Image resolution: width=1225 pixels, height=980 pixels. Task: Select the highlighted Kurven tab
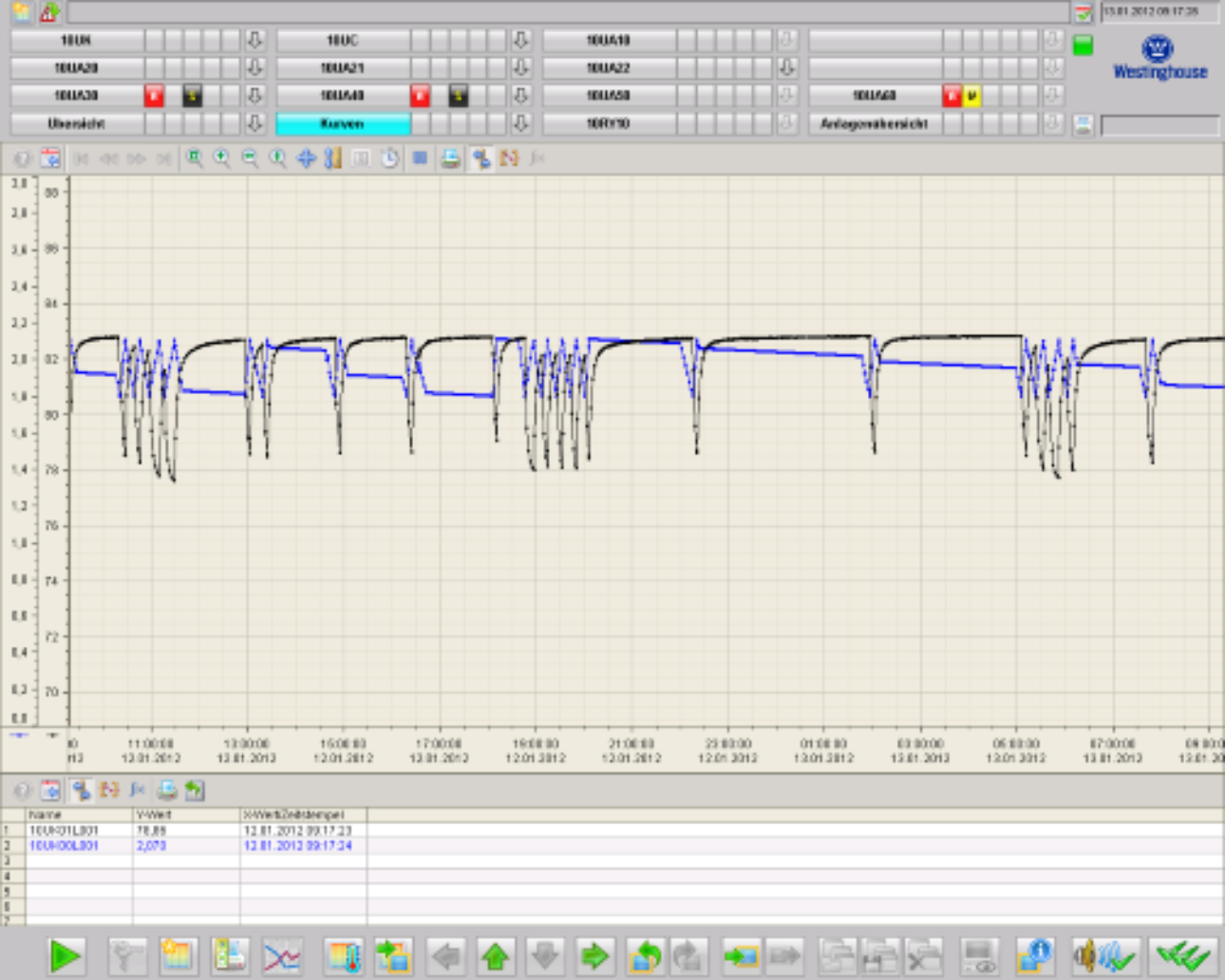click(x=343, y=123)
